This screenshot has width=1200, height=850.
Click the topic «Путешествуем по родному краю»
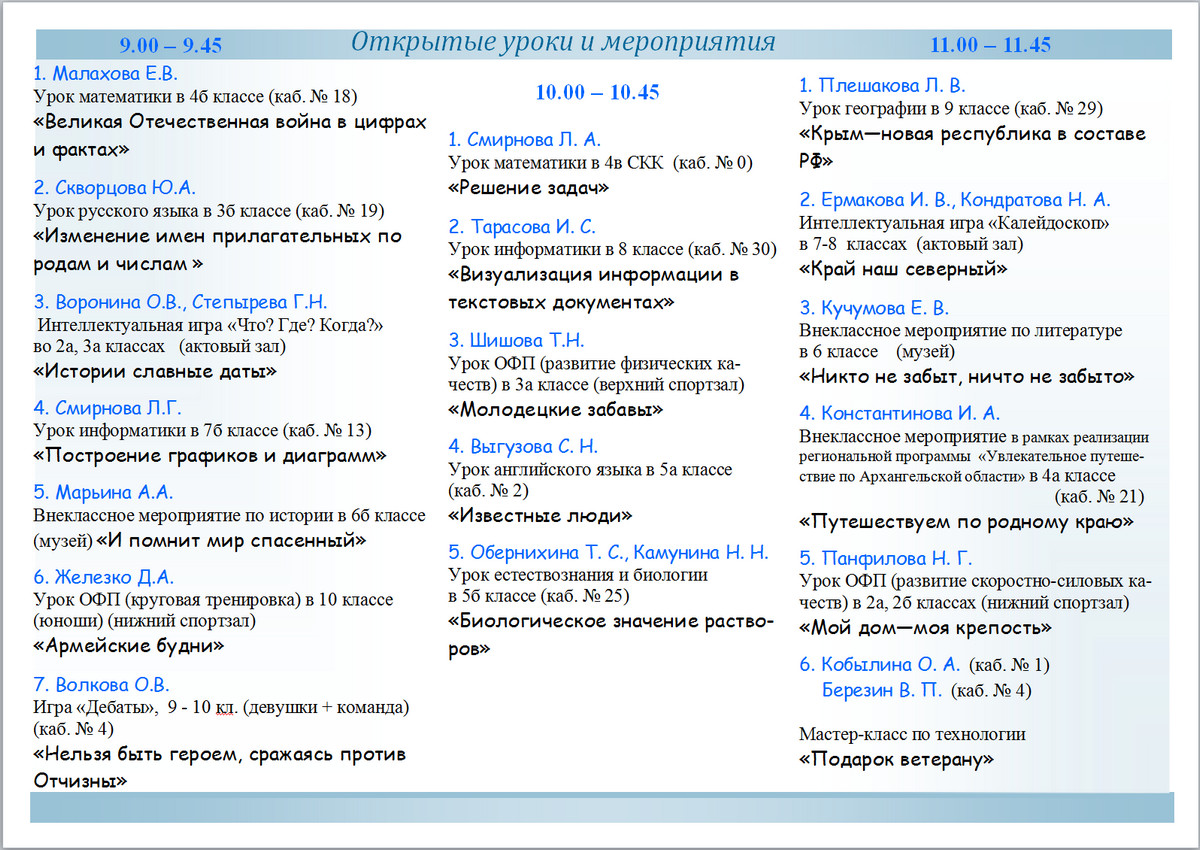pyautogui.click(x=966, y=522)
